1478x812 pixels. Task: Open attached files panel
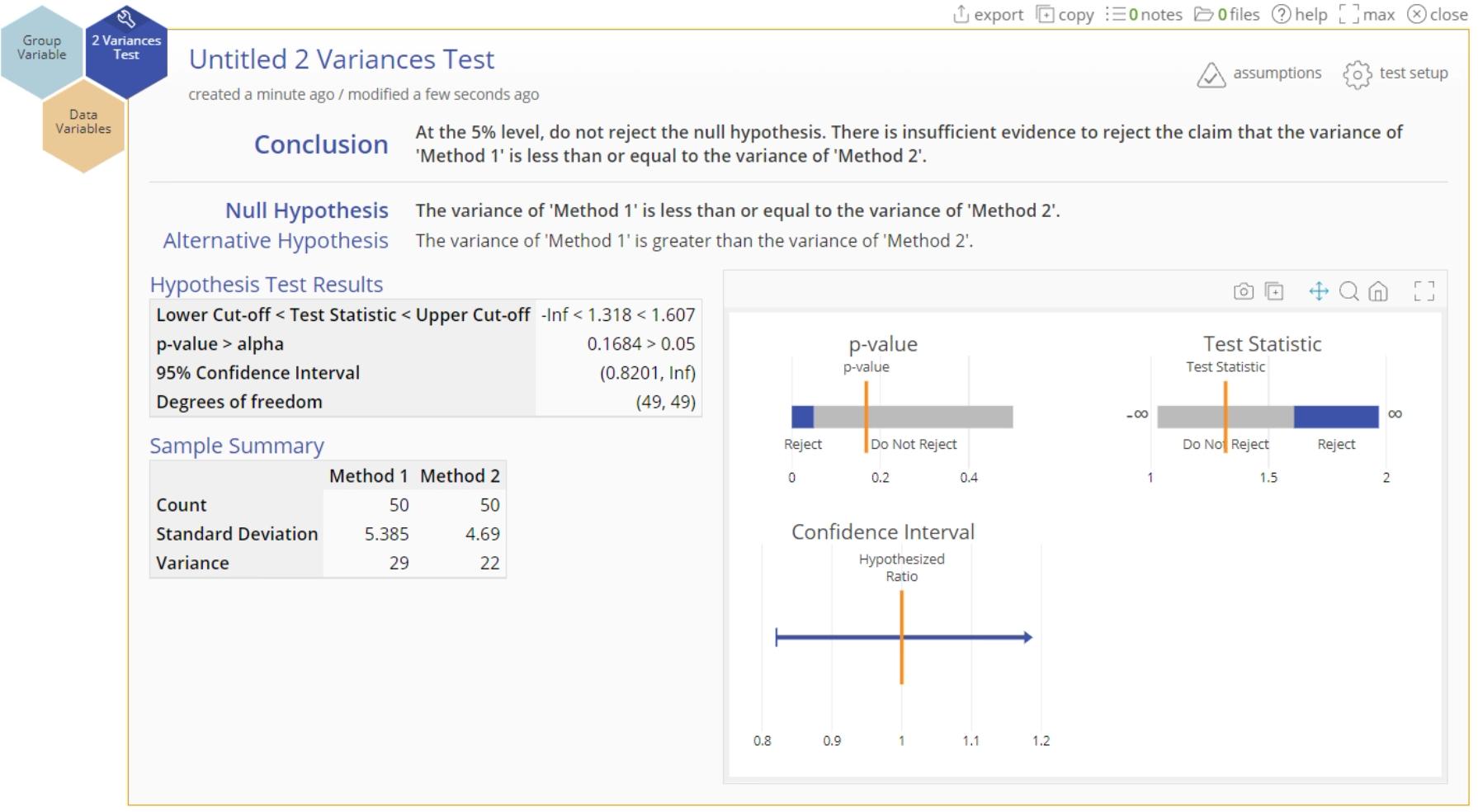[1227, 15]
